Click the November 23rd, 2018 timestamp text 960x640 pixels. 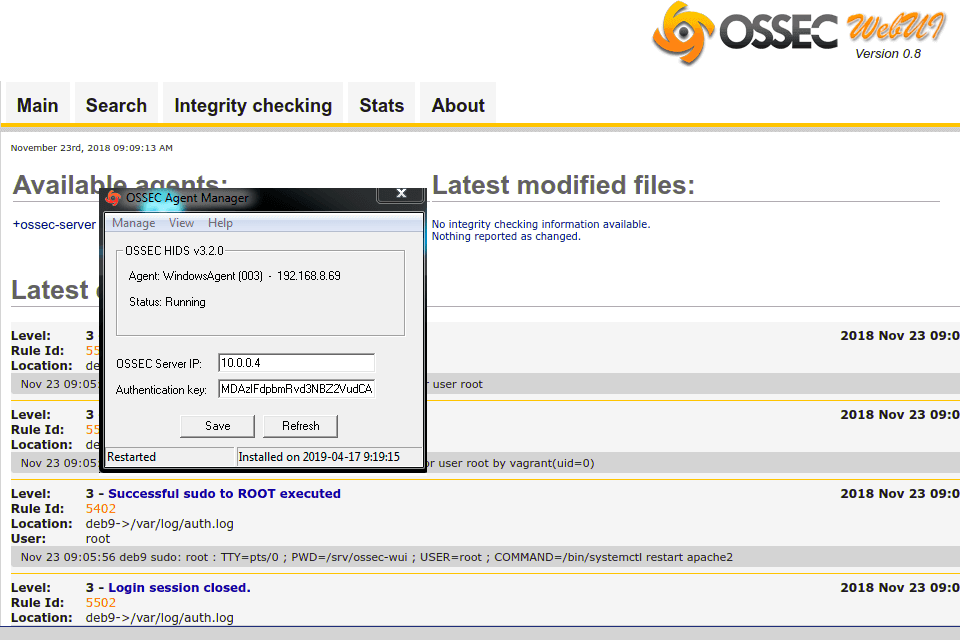coord(92,148)
